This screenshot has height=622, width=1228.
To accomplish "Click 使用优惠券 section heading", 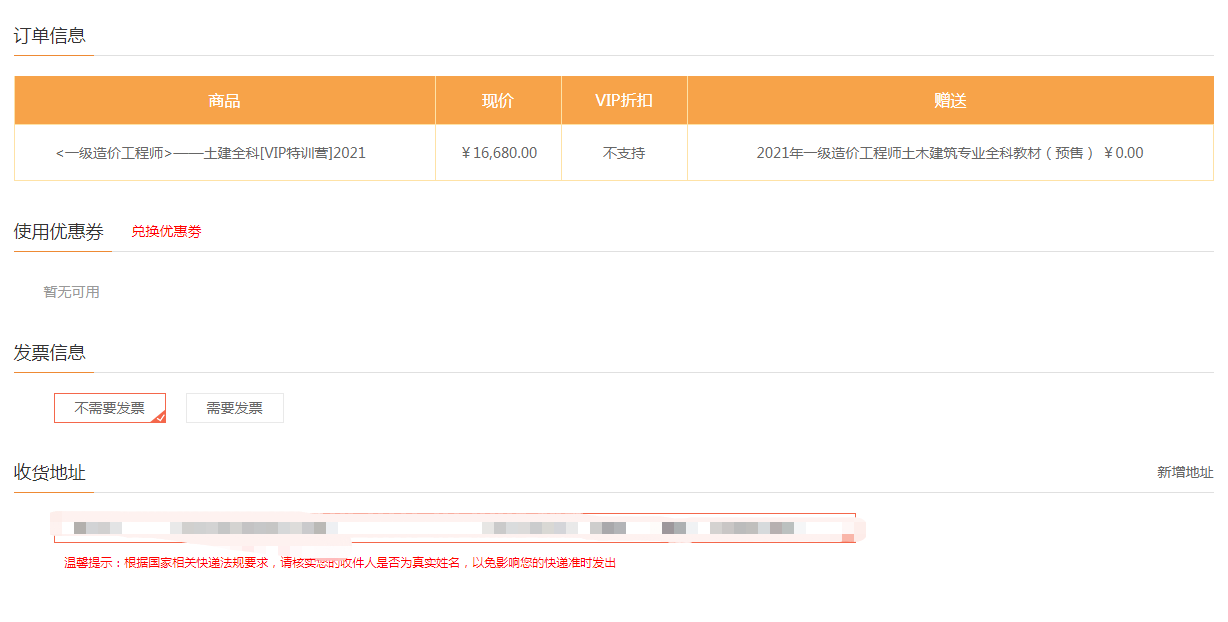I will click(58, 232).
